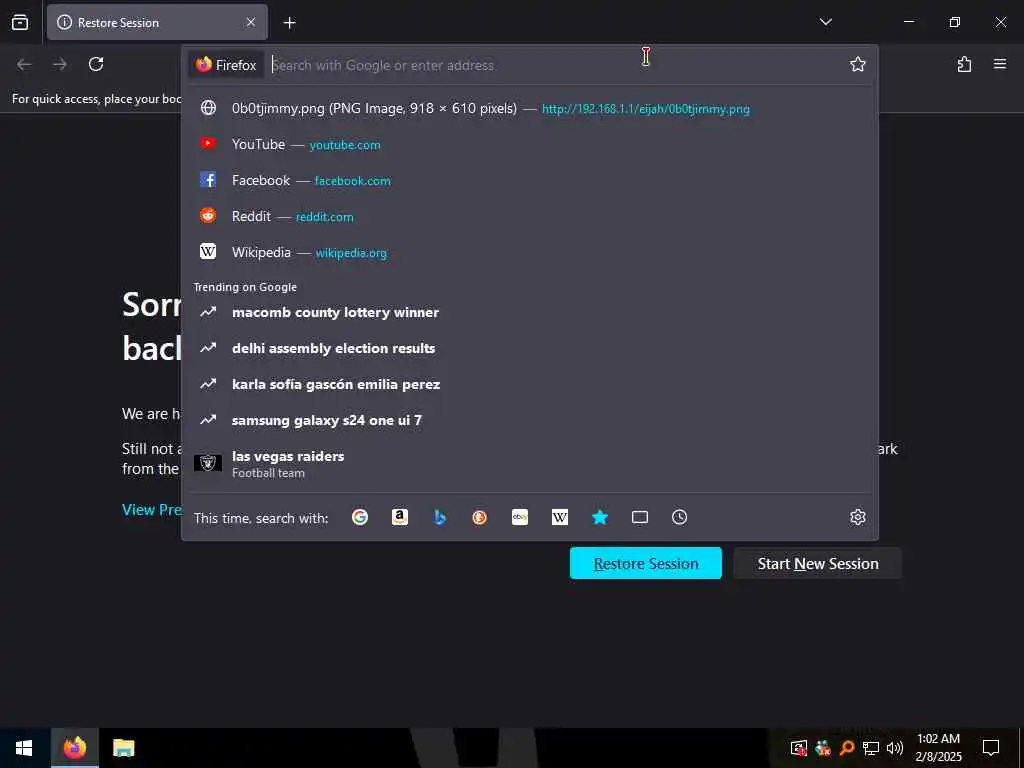Select the Facebook suggestion
1024x768 pixels.
pyautogui.click(x=530, y=180)
